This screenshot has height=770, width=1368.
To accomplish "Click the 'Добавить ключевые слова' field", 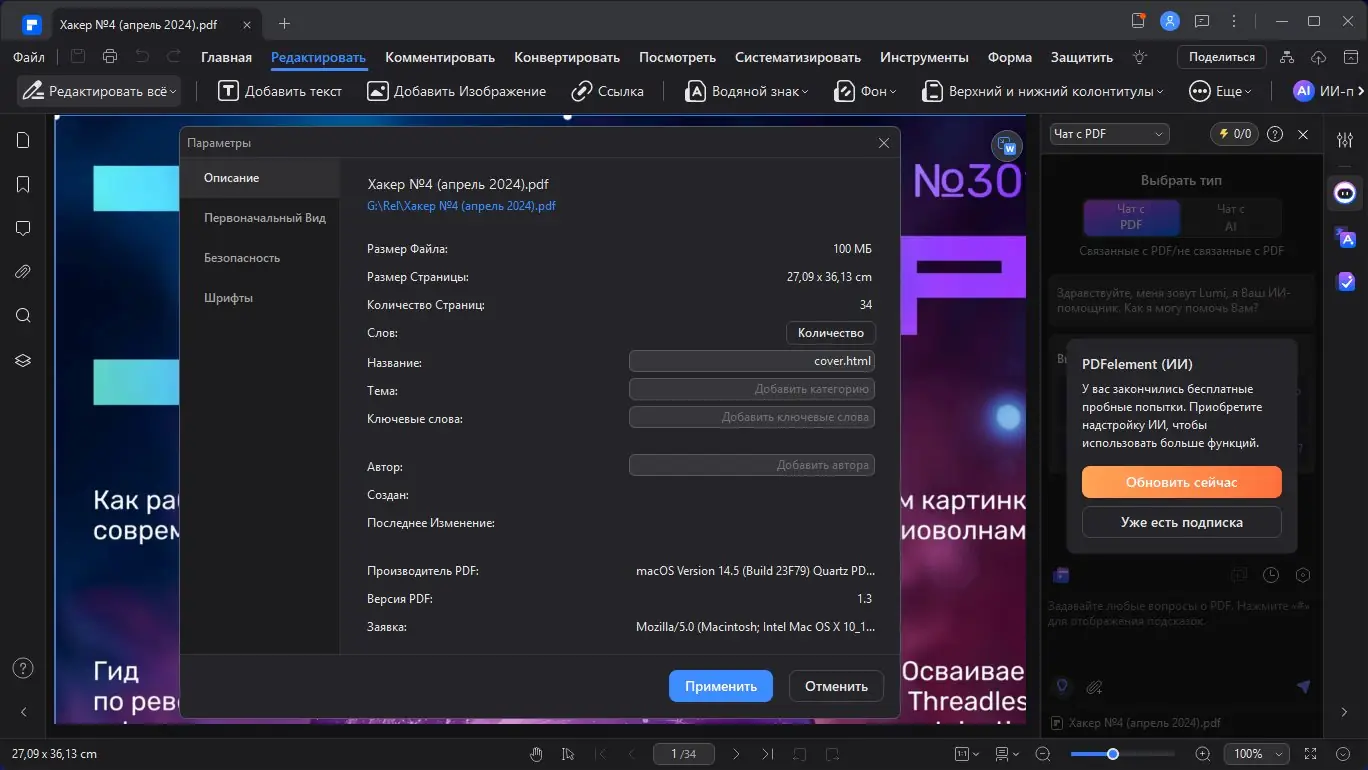I will click(752, 417).
